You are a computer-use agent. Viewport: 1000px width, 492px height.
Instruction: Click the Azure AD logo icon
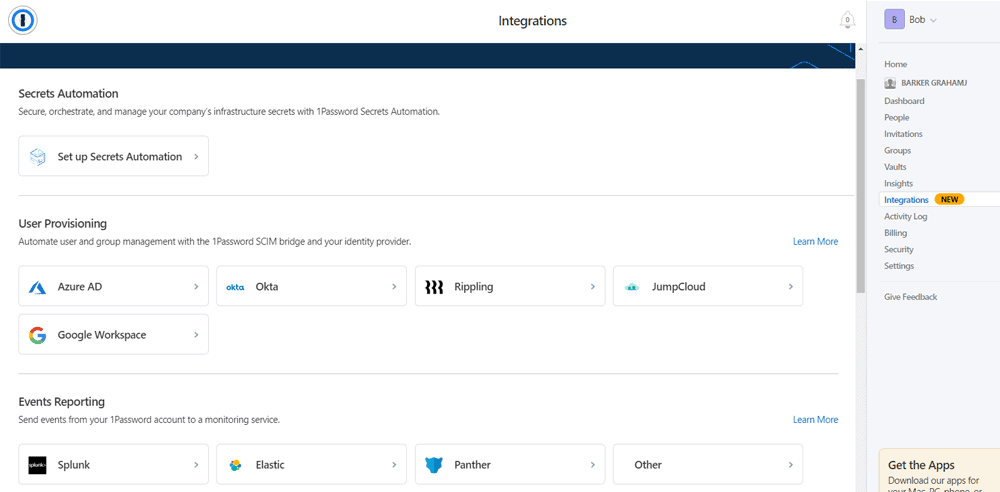point(37,287)
